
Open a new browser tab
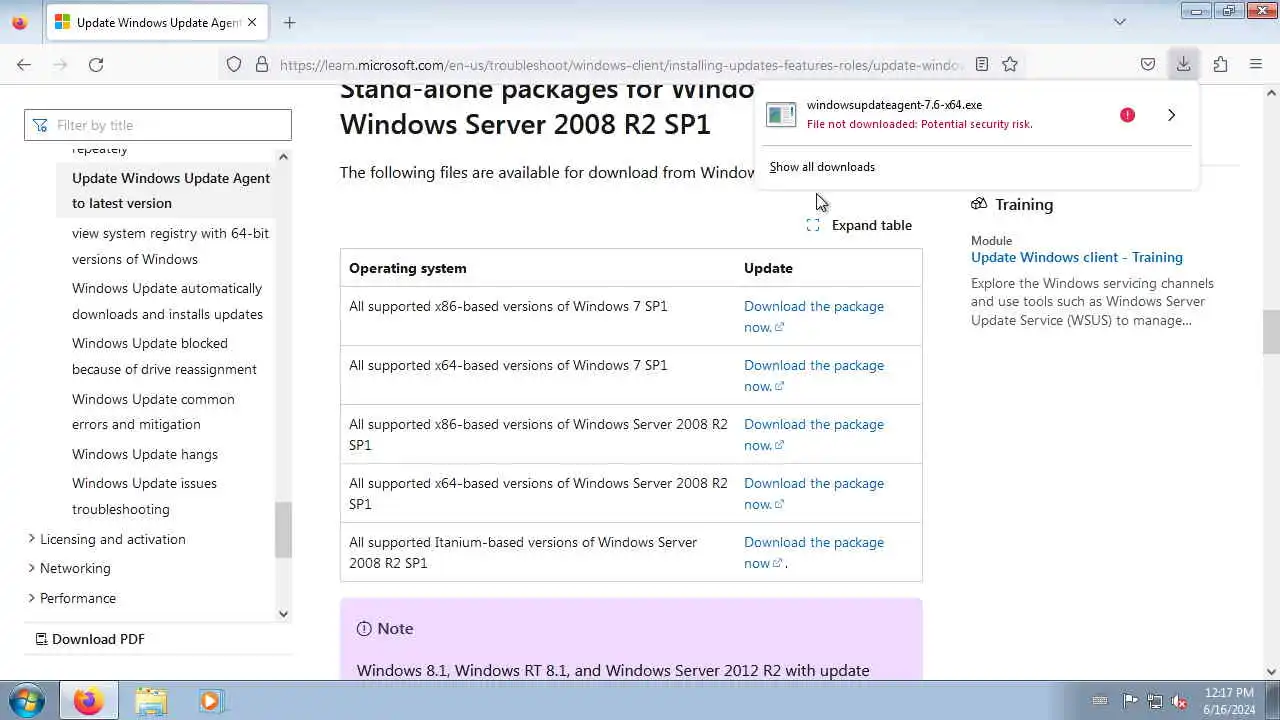coord(289,22)
